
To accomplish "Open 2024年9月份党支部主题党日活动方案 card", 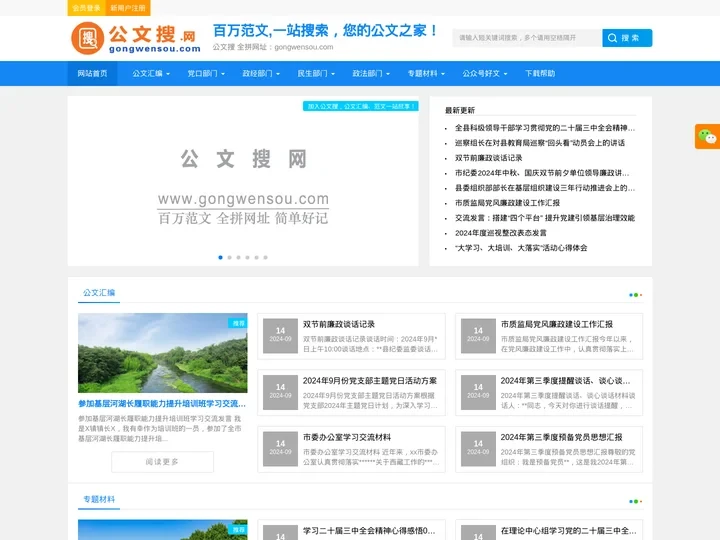I will pyautogui.click(x=370, y=381).
